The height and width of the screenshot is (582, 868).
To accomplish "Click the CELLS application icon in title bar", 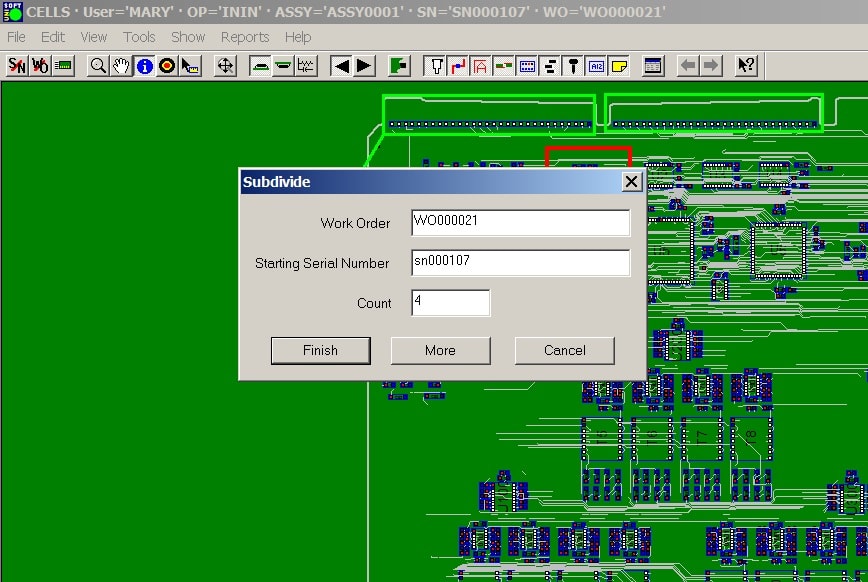I will (x=12, y=12).
